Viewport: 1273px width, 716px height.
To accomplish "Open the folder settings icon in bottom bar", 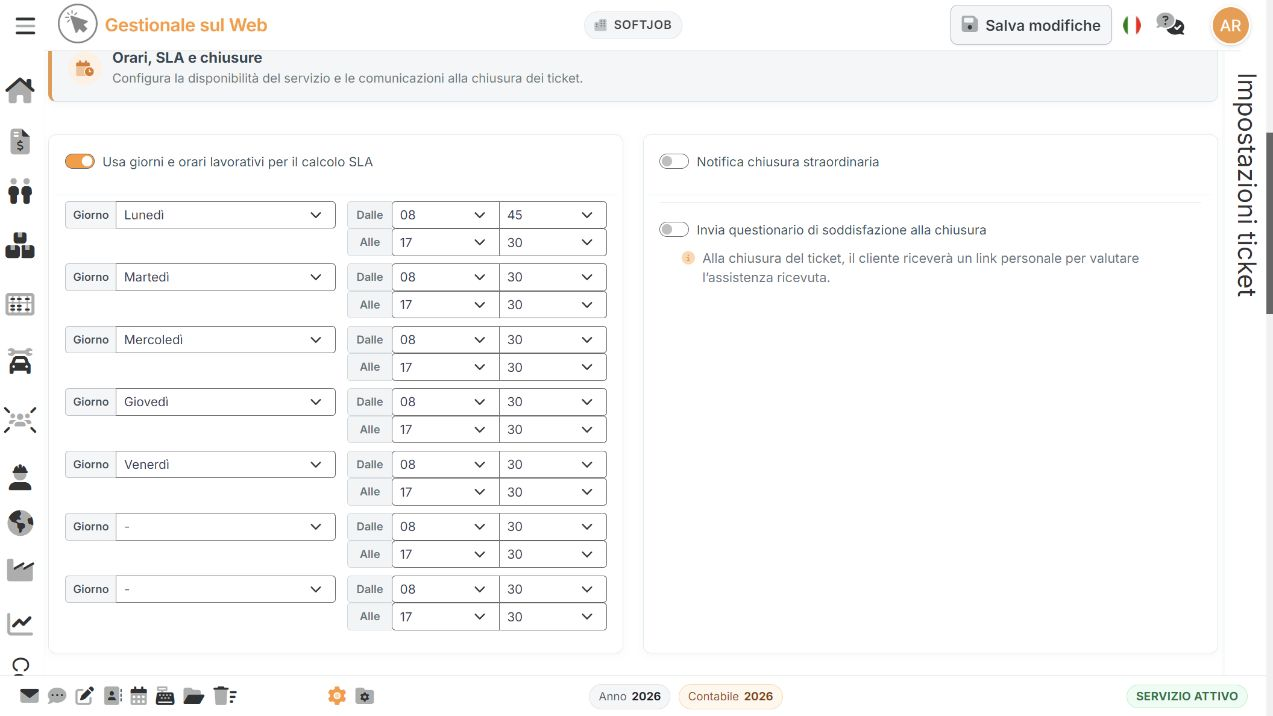I will tap(365, 696).
